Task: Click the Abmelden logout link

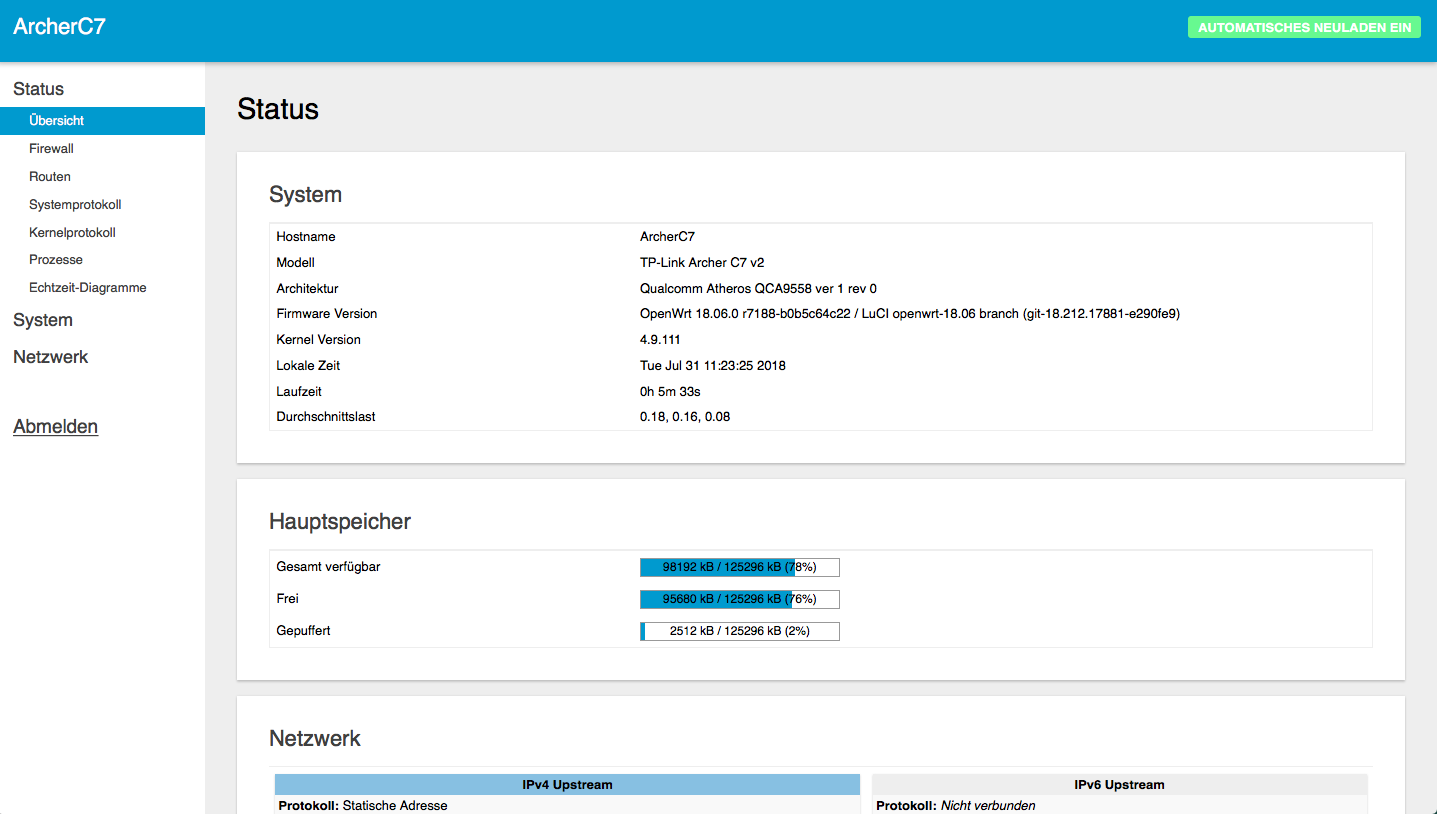Action: (x=56, y=427)
